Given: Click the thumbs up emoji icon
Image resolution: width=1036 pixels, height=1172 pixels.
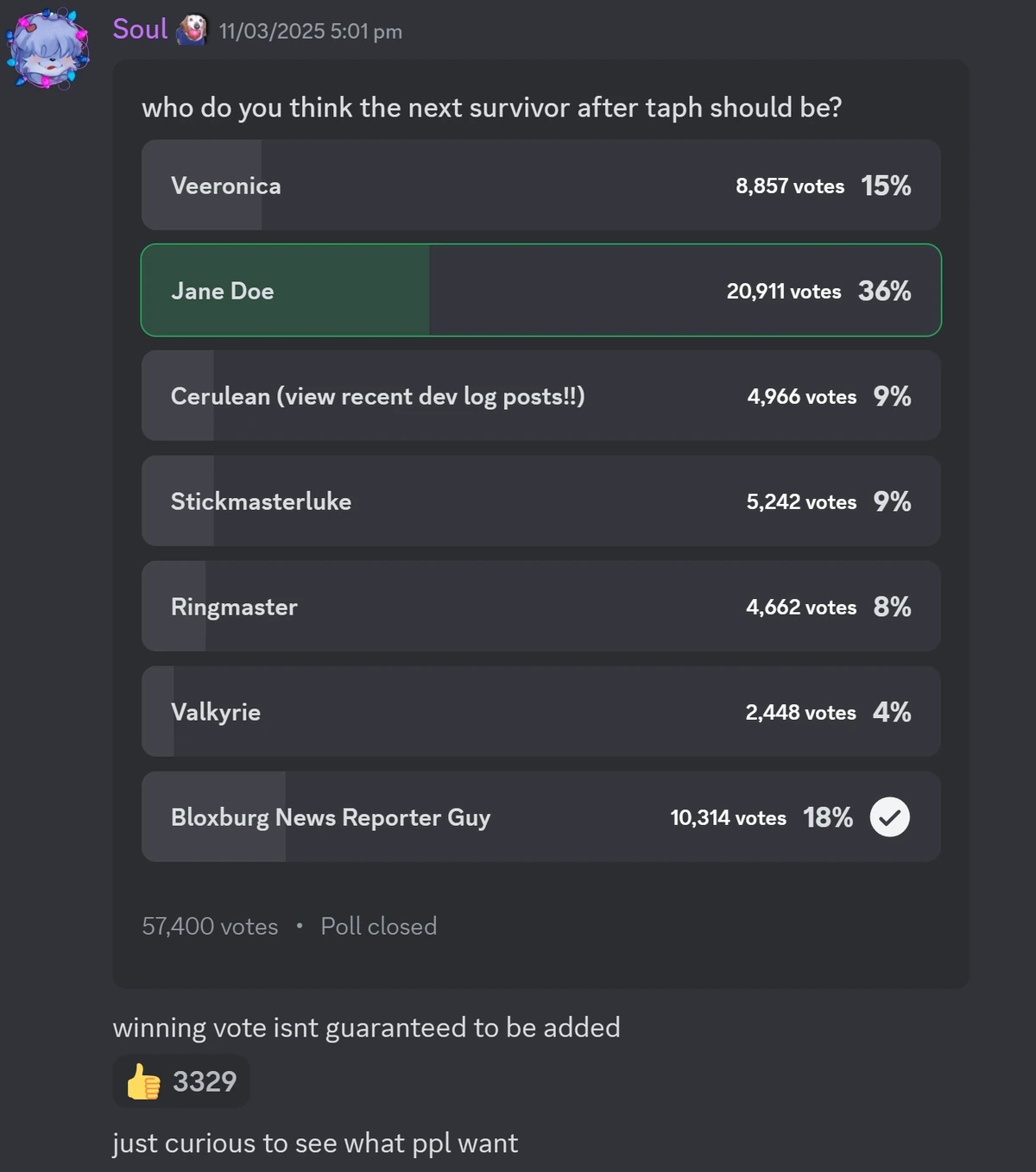Looking at the screenshot, I should (x=143, y=1081).
